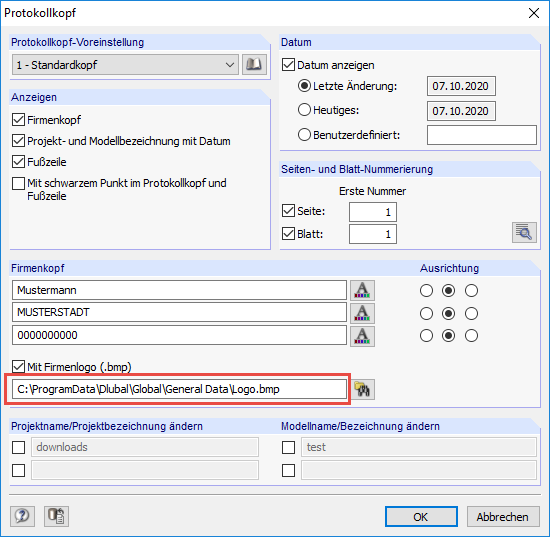Image resolution: width=550 pixels, height=537 pixels.
Task: Uncheck the Firmenkopf checkbox
Action: (x=18, y=120)
